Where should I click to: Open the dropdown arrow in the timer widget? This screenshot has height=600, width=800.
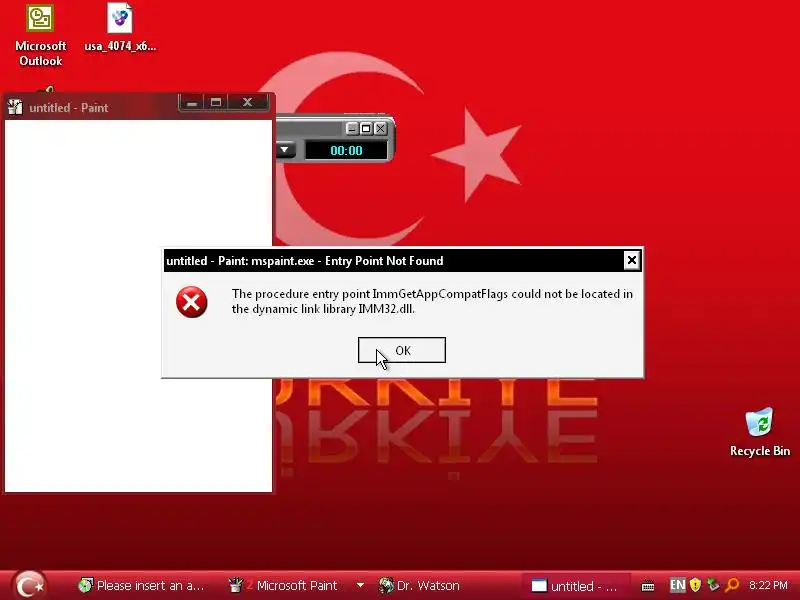pos(285,150)
